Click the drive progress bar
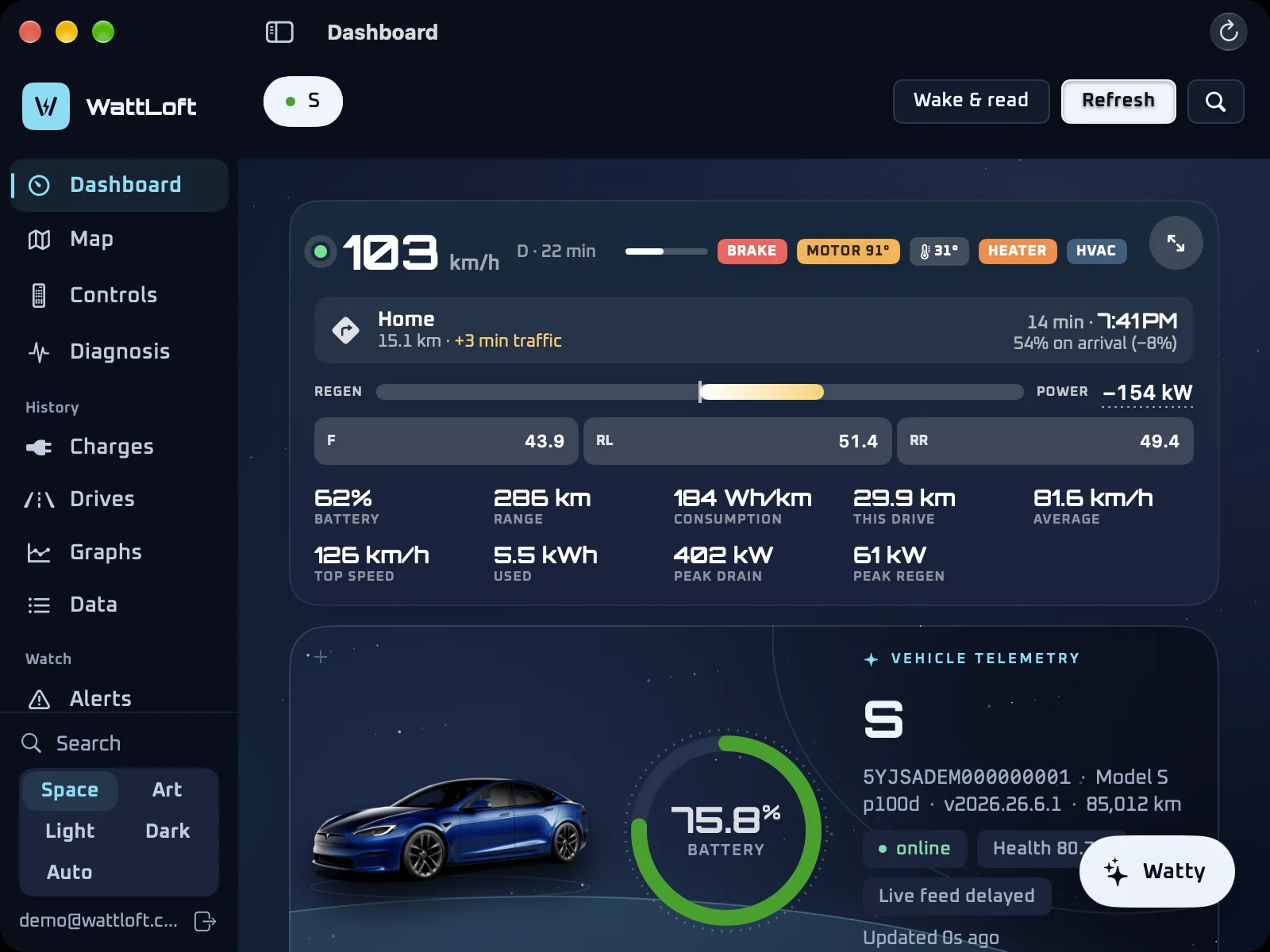Image resolution: width=1270 pixels, height=952 pixels. (x=666, y=251)
